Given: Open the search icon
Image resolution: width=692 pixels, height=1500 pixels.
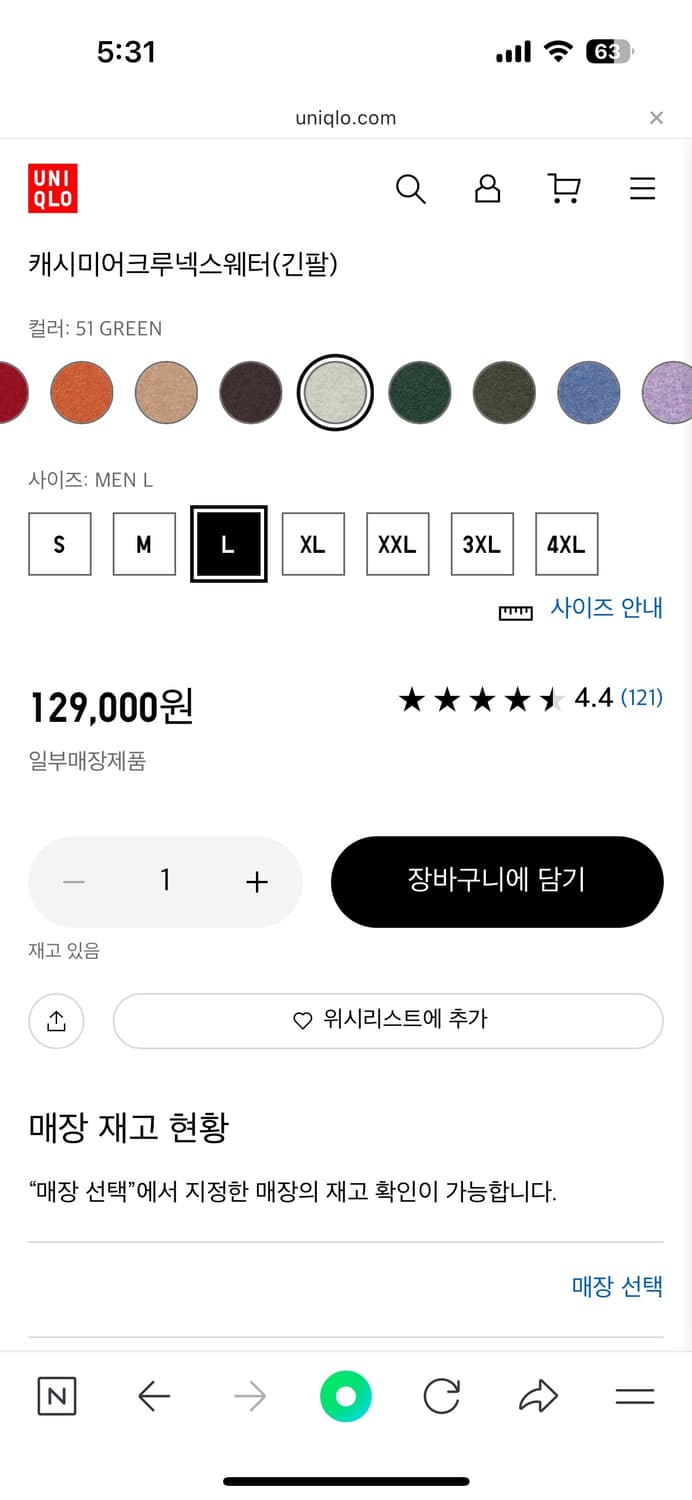Looking at the screenshot, I should tap(410, 189).
